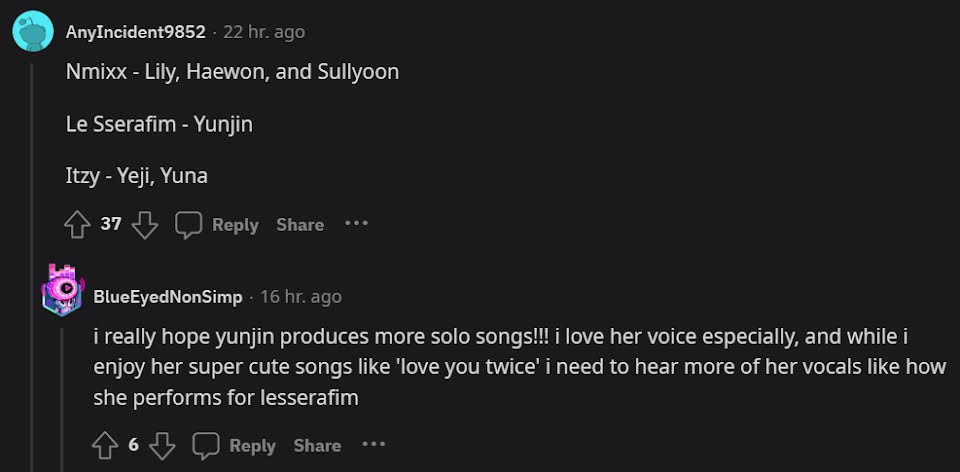Screen dimensions: 960x472
Task: Visit the BlueEyedNonSimp username link
Action: click(x=167, y=297)
